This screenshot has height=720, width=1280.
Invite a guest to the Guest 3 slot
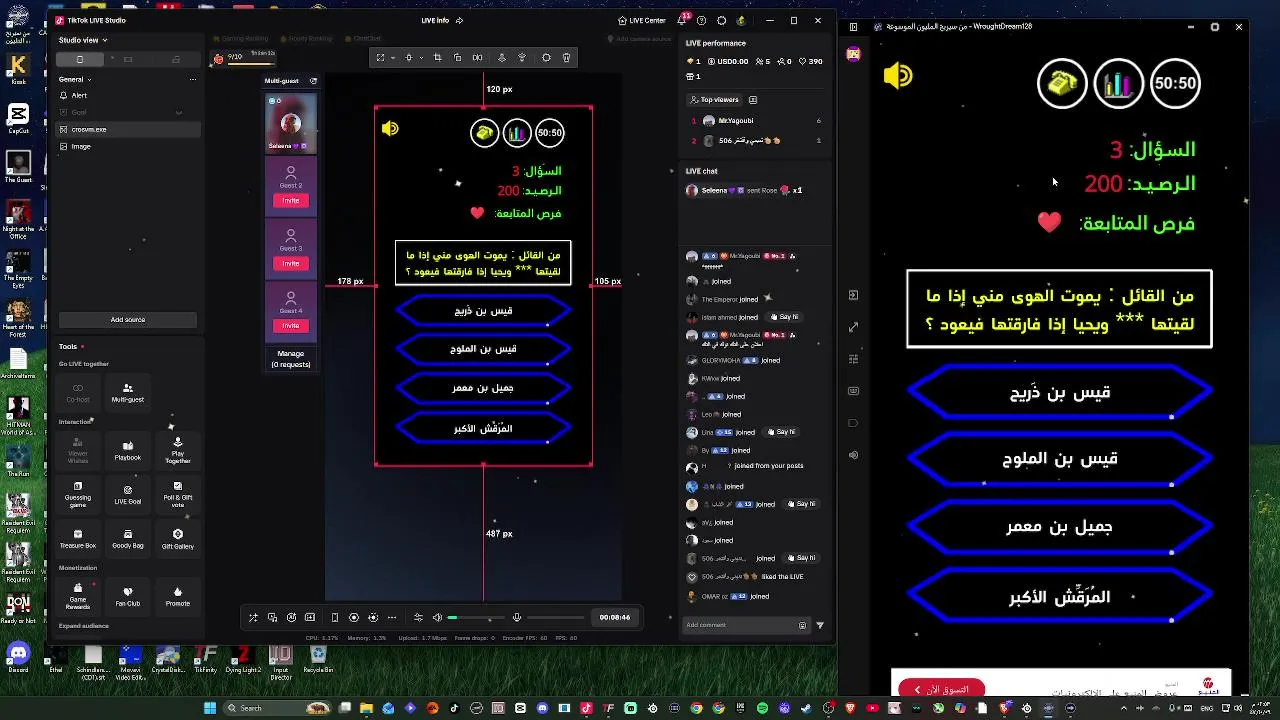point(290,263)
